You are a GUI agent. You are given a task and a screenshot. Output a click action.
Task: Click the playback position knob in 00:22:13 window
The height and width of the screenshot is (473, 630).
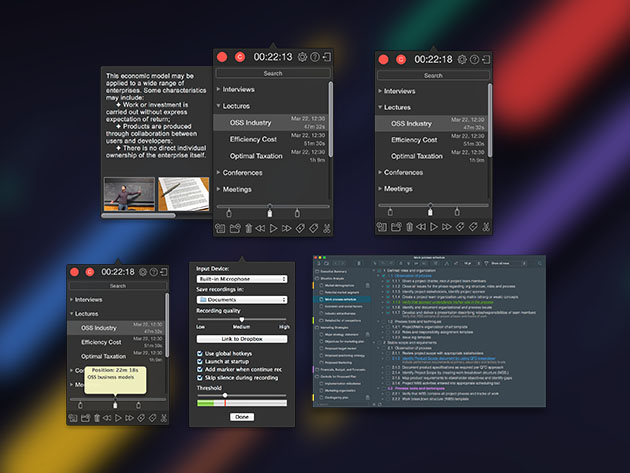pos(270,206)
